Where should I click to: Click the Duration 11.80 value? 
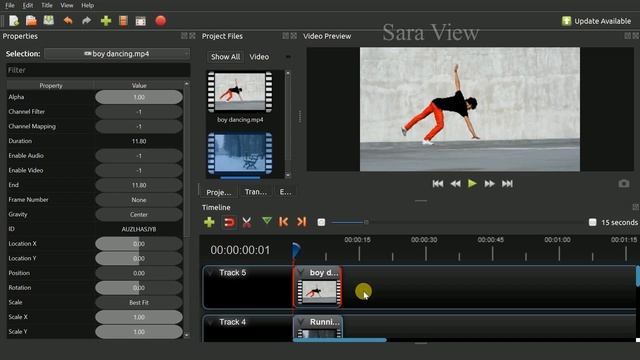click(139, 141)
